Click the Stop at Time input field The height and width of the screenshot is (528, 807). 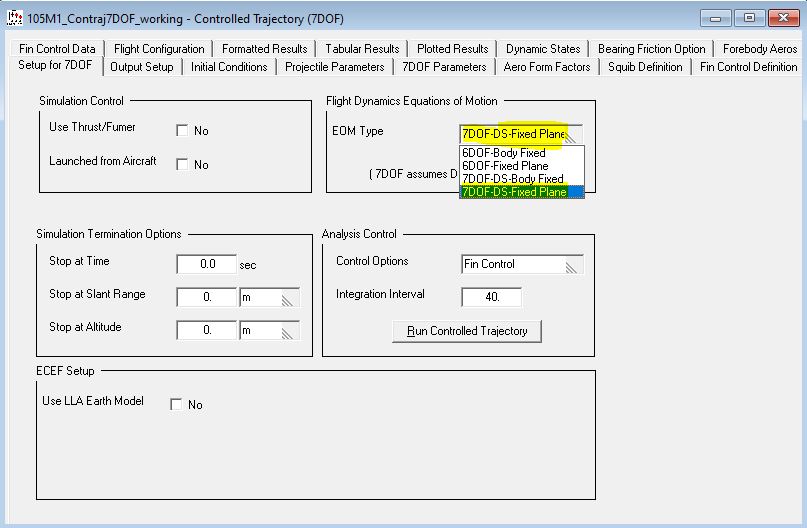[206, 265]
